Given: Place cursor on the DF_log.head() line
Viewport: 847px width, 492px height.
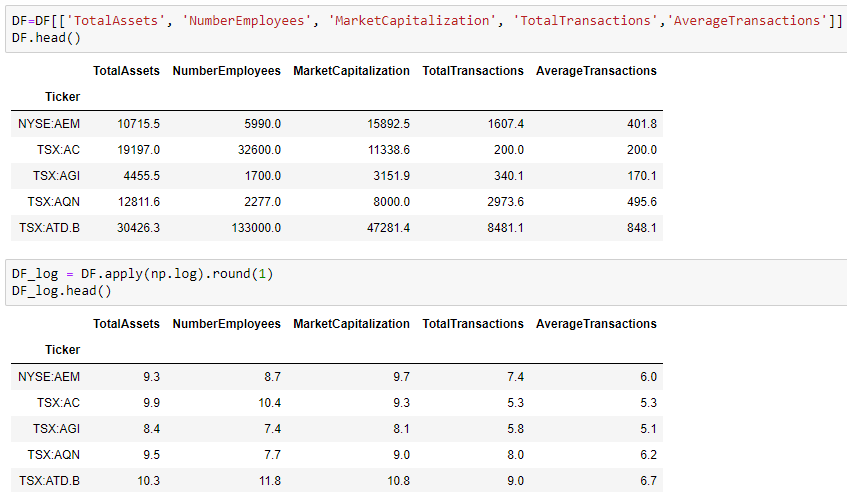Looking at the screenshot, I should [62, 290].
